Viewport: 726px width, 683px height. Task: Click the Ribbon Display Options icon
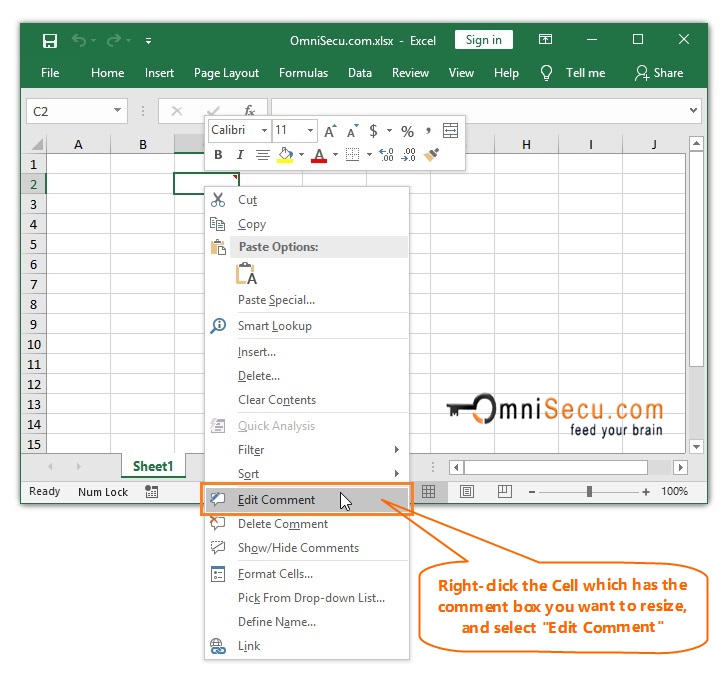(x=545, y=40)
